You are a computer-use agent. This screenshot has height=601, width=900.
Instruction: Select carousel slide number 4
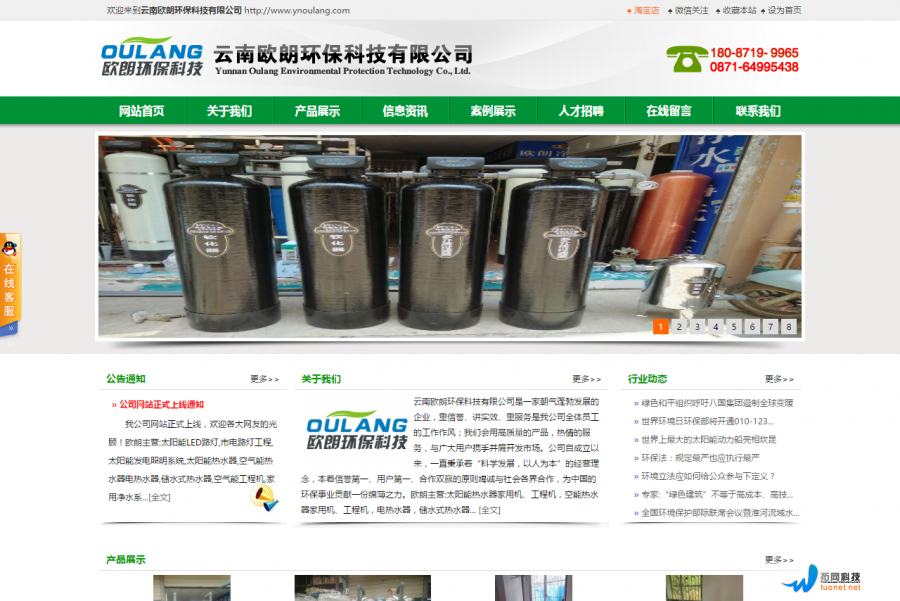[x=716, y=327]
